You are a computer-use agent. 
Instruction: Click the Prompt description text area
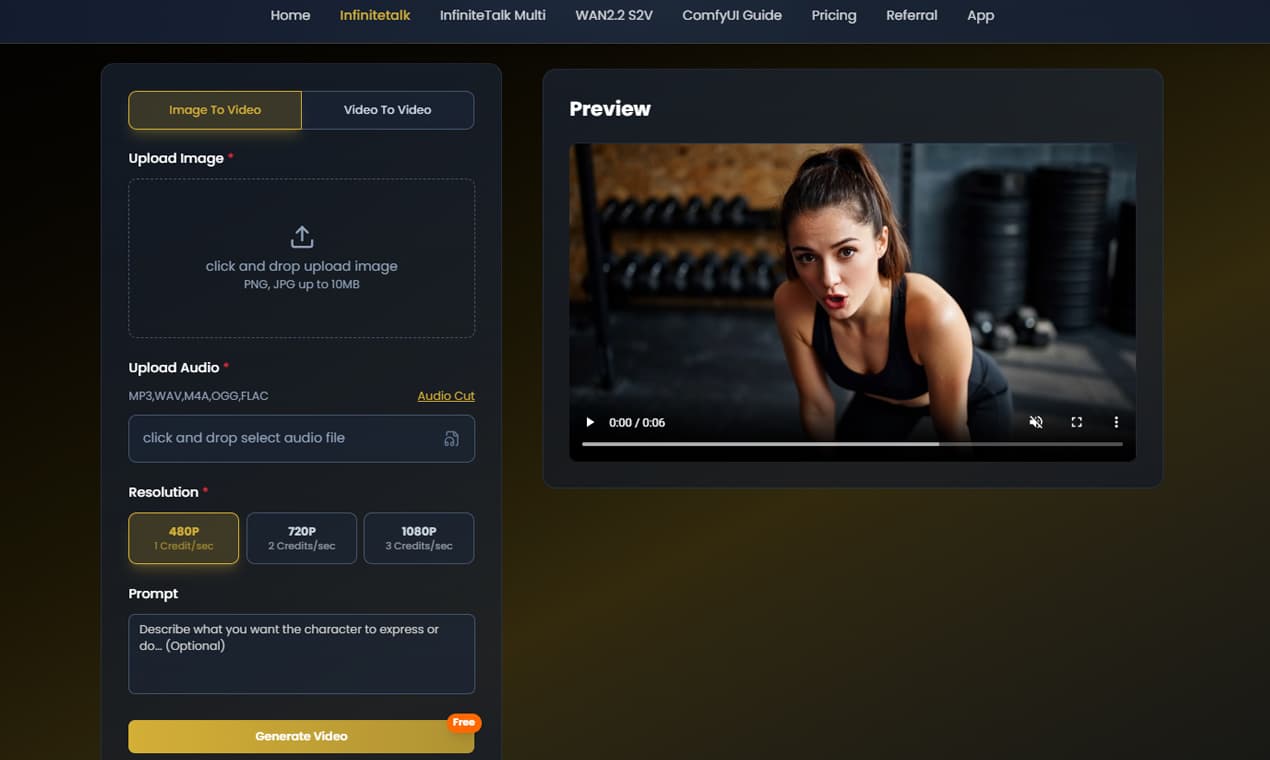pyautogui.click(x=301, y=653)
